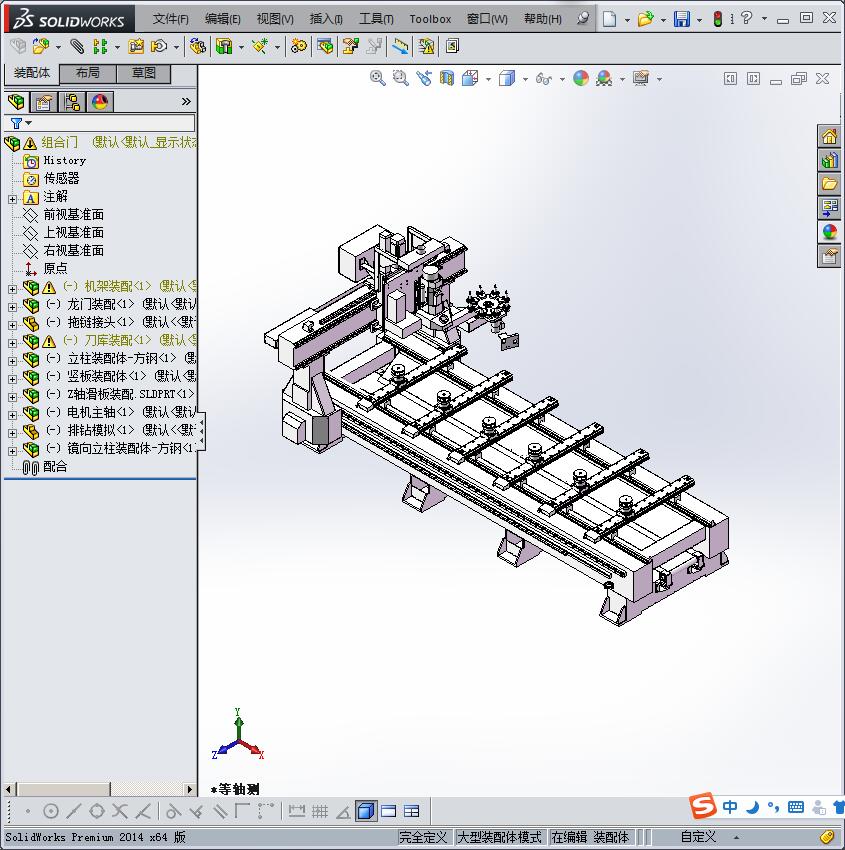This screenshot has height=850, width=845.
Task: Click the Sogou input method S icon
Action: 702,806
